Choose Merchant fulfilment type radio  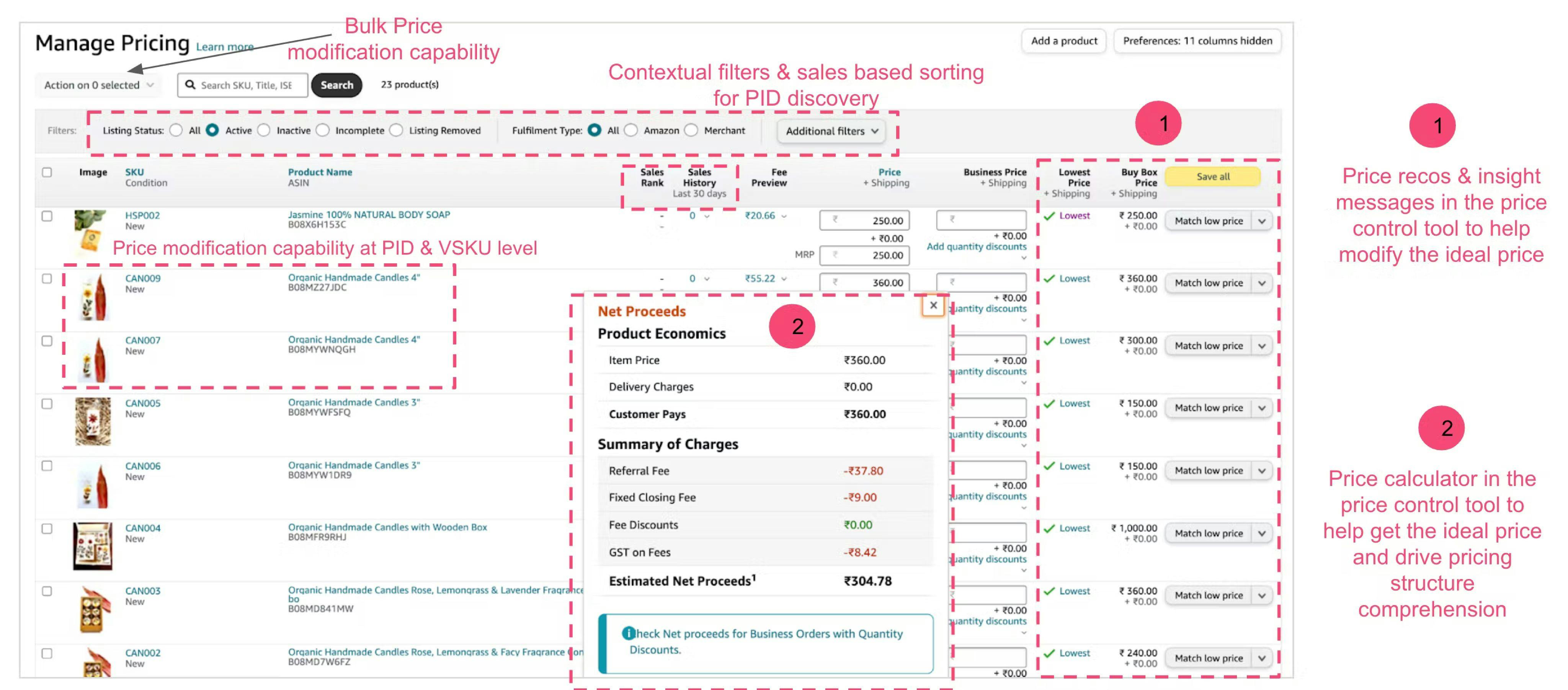click(x=691, y=130)
